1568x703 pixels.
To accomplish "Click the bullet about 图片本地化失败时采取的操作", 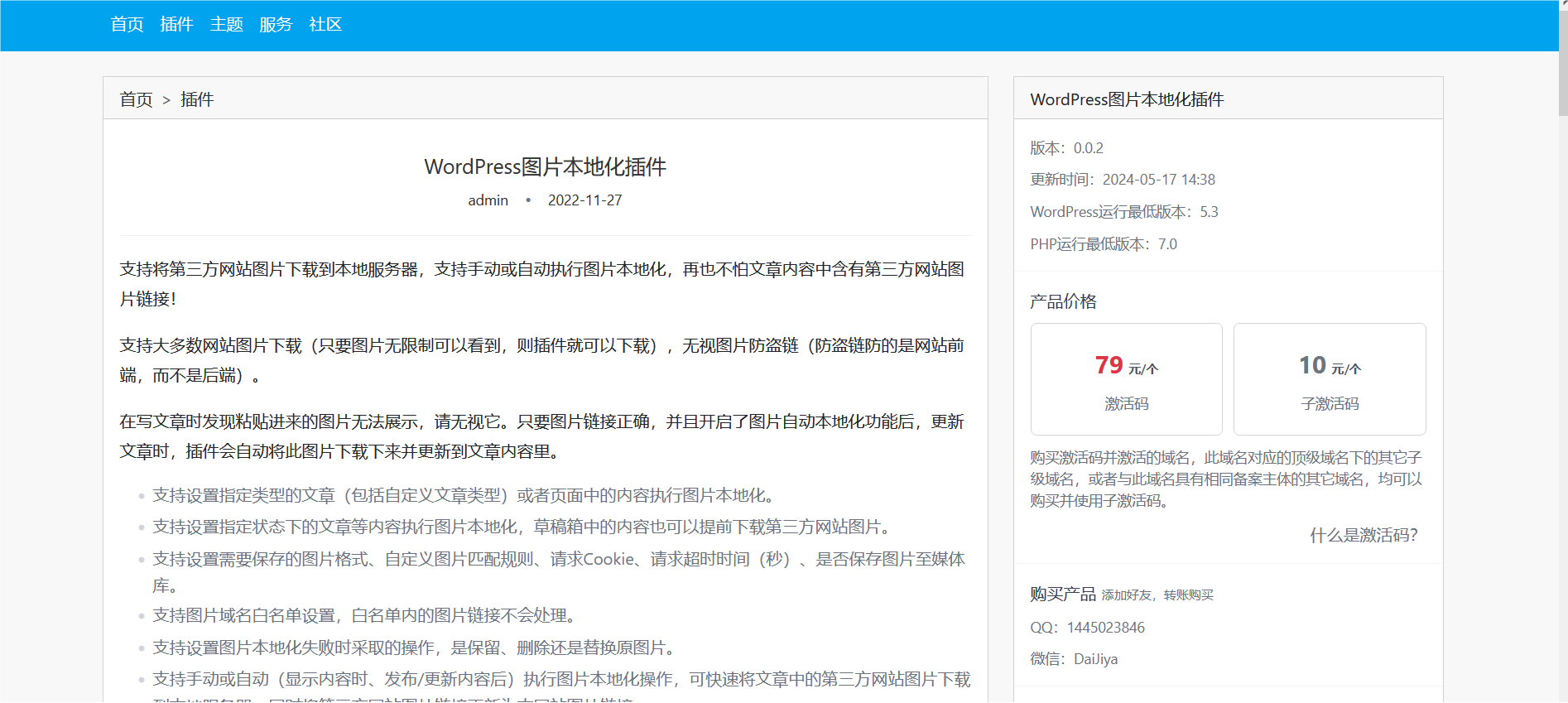I will [416, 648].
